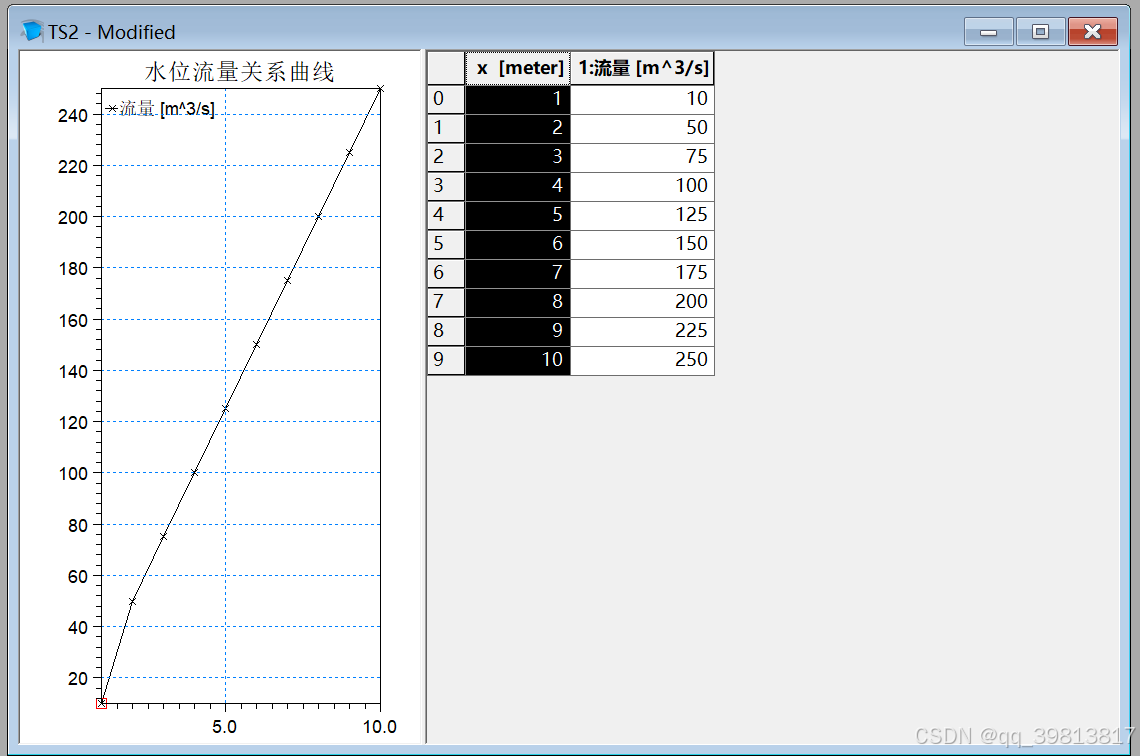Minimize the TS2 window
This screenshot has width=1140, height=756.
point(988,32)
